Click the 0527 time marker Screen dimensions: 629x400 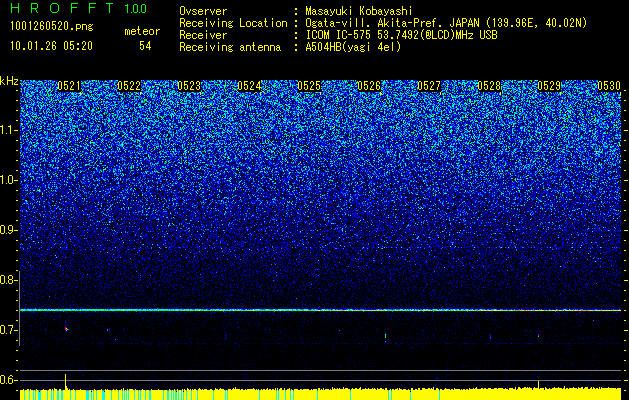429,86
